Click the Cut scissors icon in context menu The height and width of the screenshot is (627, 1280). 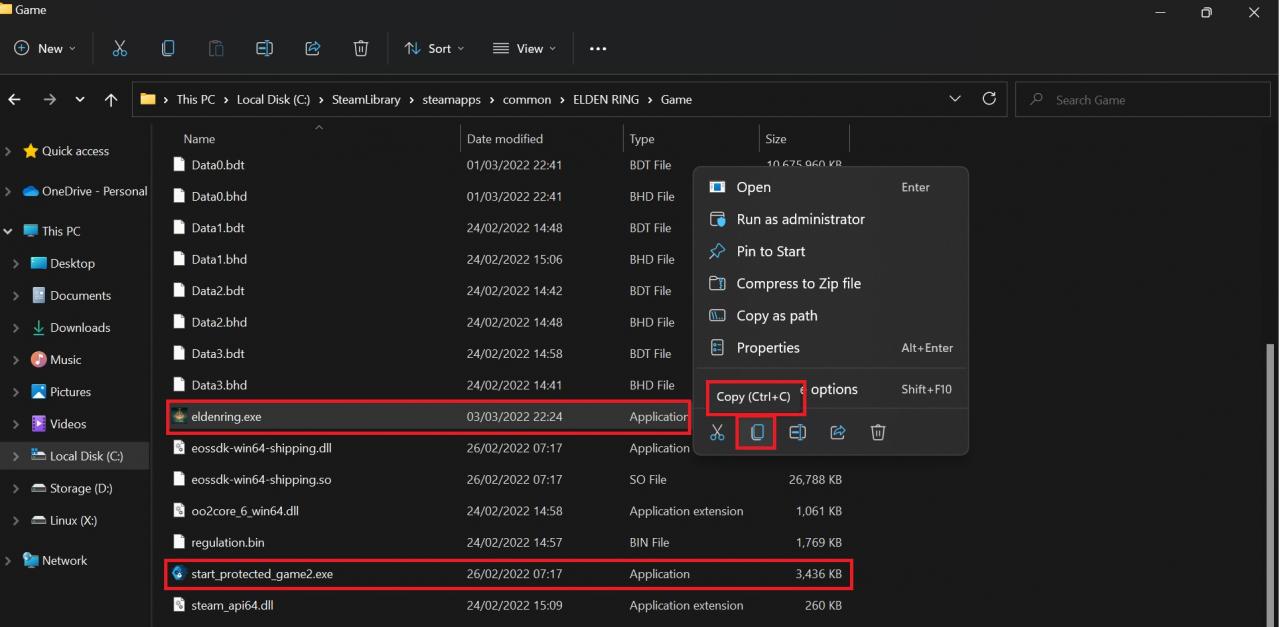pyautogui.click(x=717, y=432)
